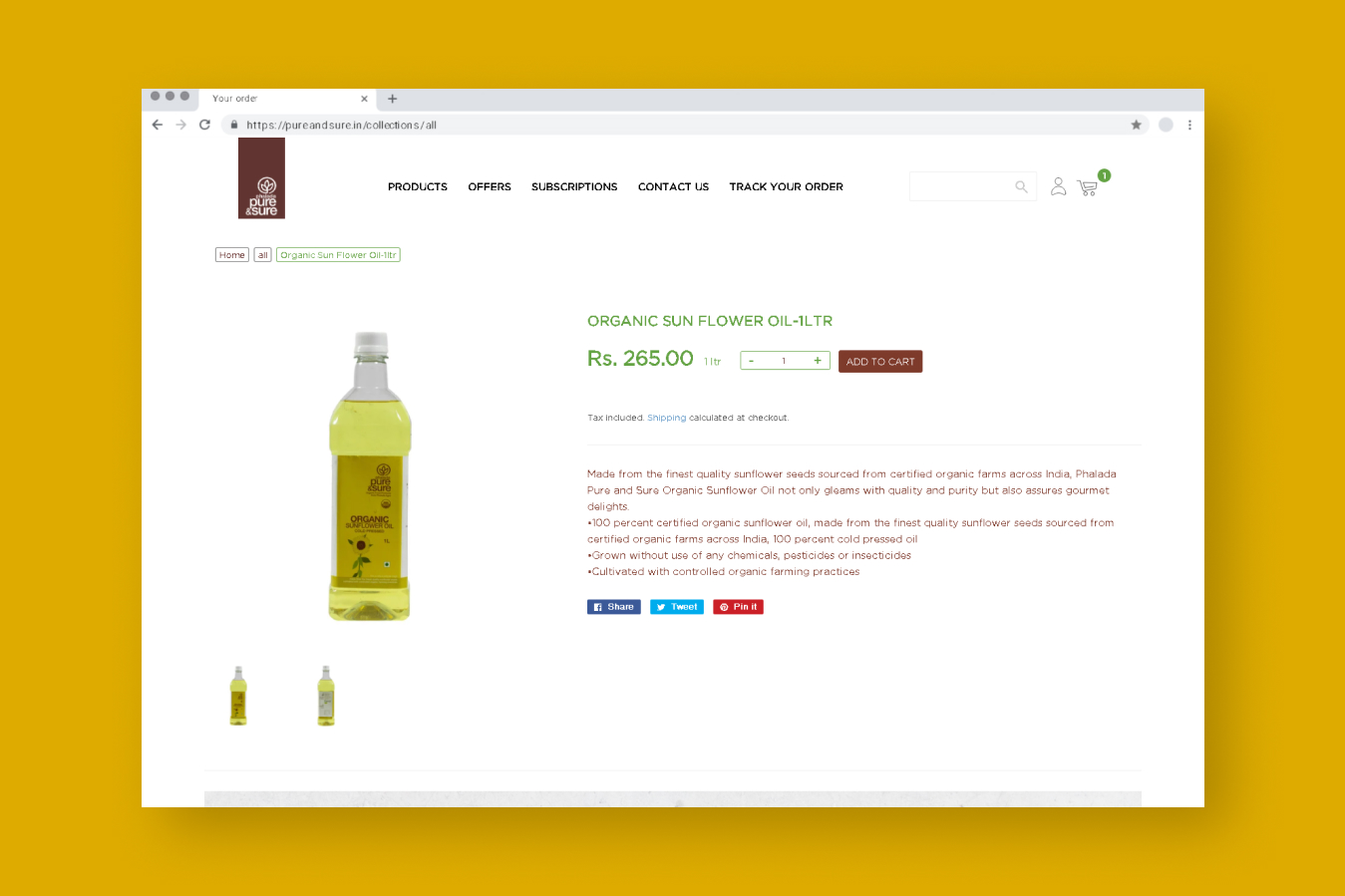1345x896 pixels.
Task: Reload the page using browser refresh icon
Action: pyautogui.click(x=204, y=125)
